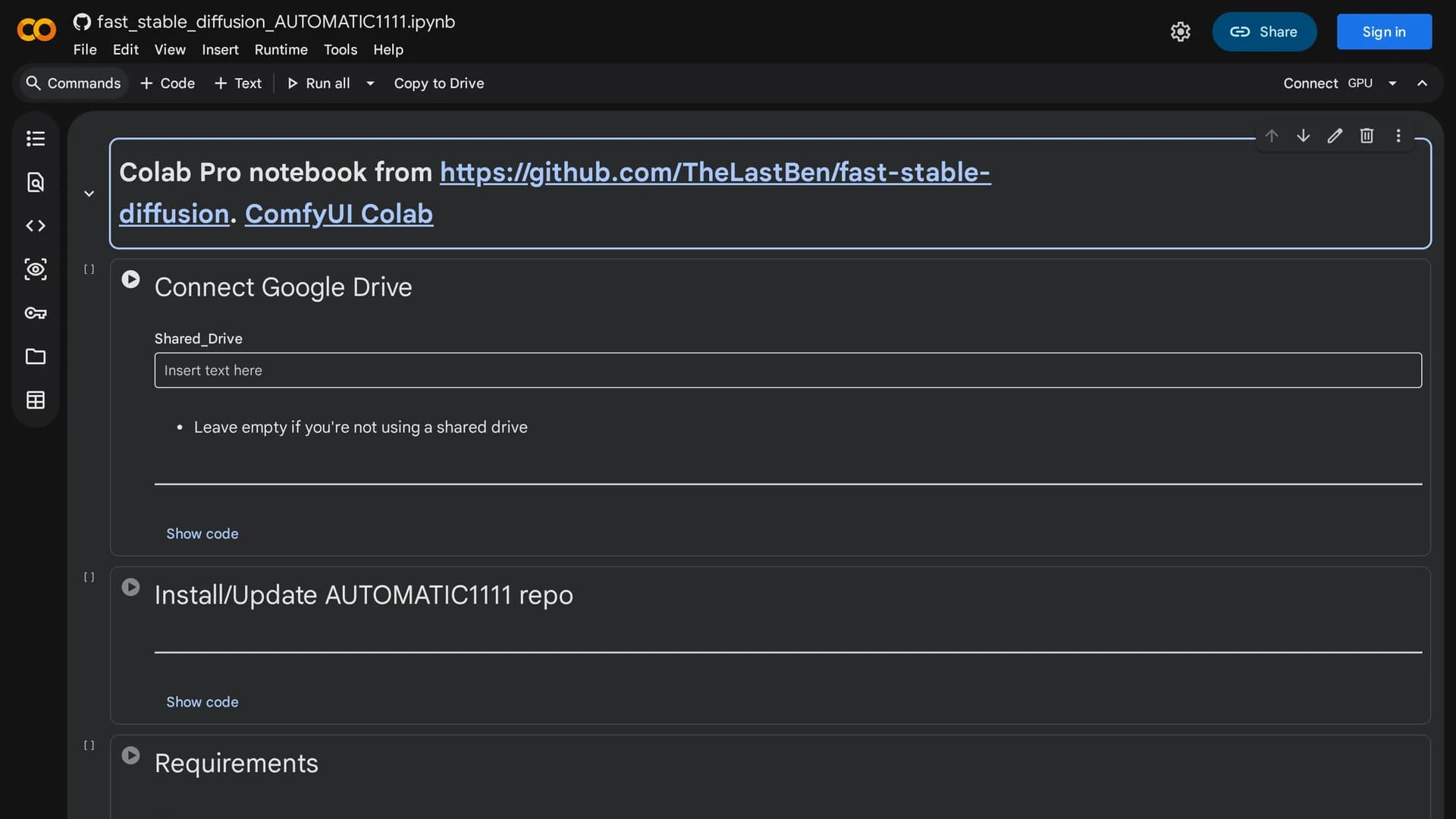Screen dimensions: 1456x819
Task: Add a new Text cell
Action: [x=238, y=83]
